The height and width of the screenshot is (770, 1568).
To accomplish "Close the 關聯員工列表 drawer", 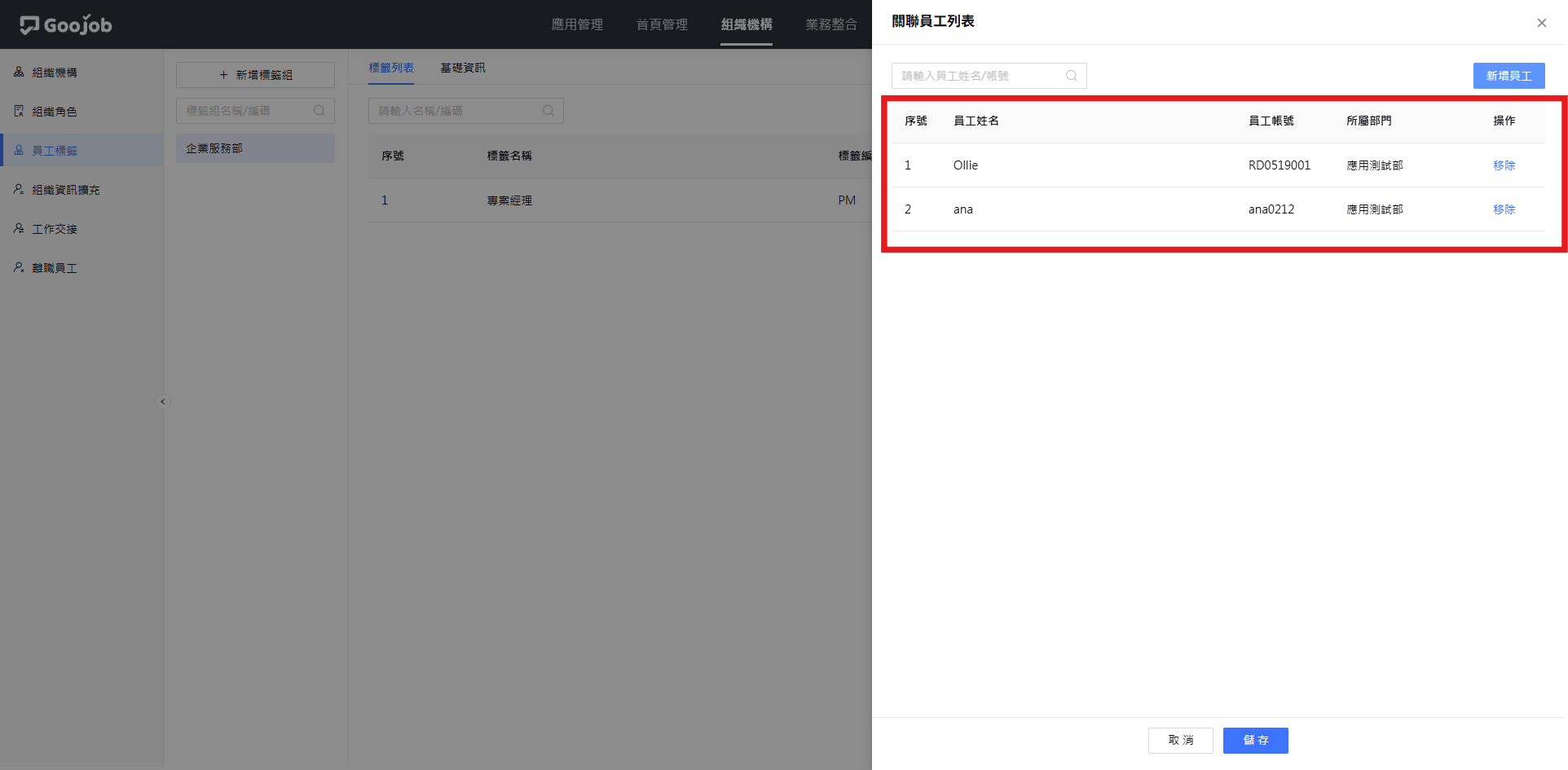I will point(1542,23).
